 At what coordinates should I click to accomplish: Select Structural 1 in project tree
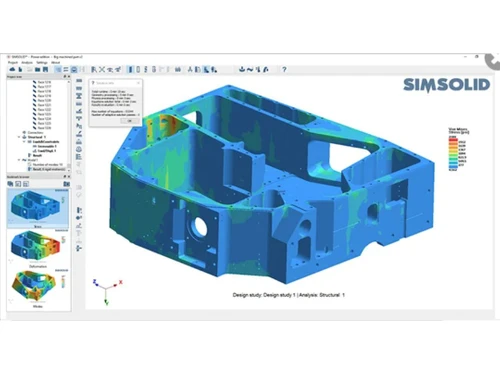click(x=37, y=137)
